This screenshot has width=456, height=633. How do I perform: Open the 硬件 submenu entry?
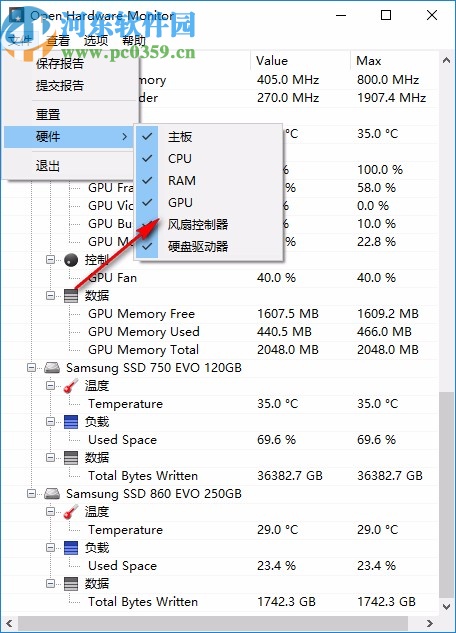tap(69, 136)
